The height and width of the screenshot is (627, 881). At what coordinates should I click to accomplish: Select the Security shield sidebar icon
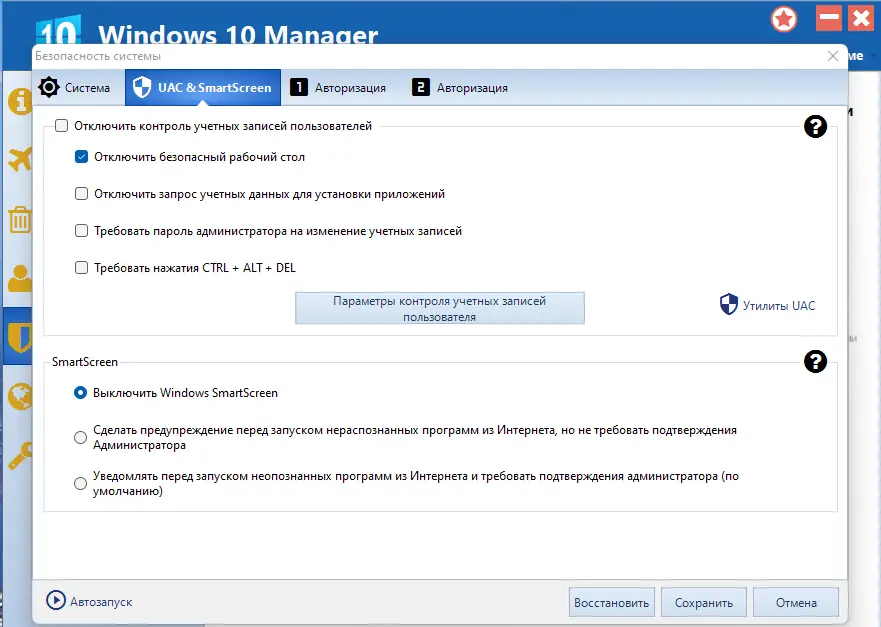(20, 337)
